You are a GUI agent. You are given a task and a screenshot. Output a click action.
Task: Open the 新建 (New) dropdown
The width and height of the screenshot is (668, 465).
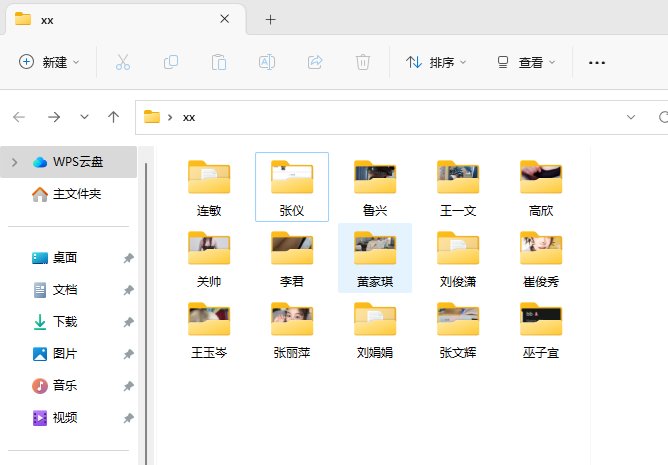[49, 62]
